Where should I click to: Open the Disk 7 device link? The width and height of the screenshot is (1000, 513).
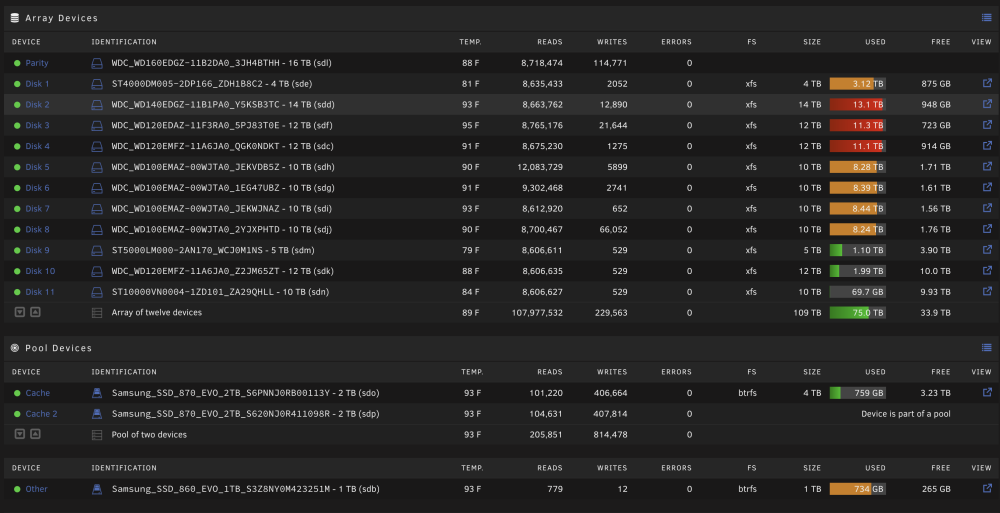[38, 209]
